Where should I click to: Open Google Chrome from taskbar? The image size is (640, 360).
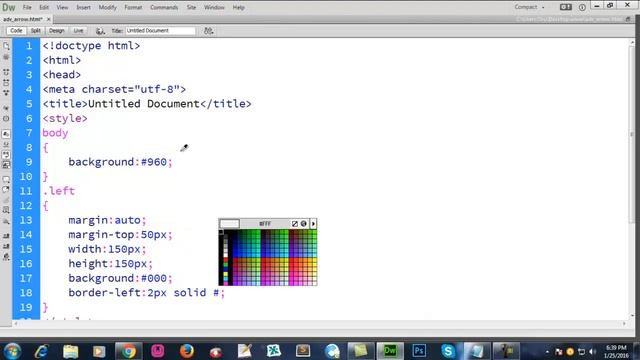tap(128, 351)
